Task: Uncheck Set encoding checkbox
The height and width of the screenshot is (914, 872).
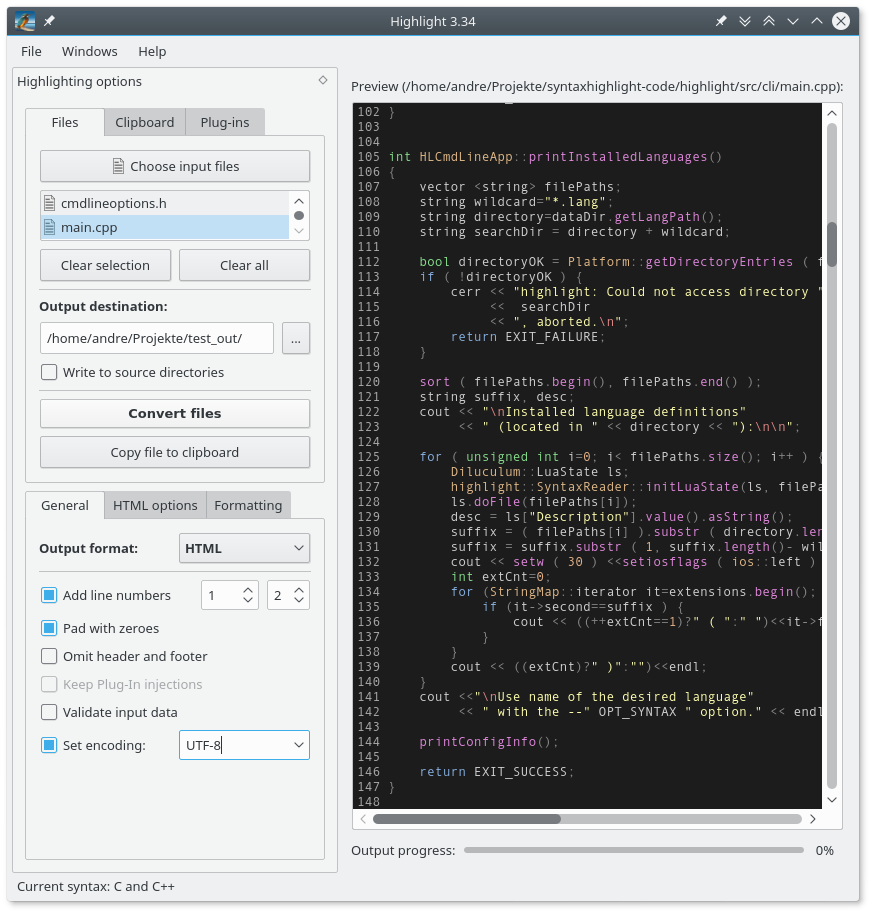Action: tap(49, 745)
